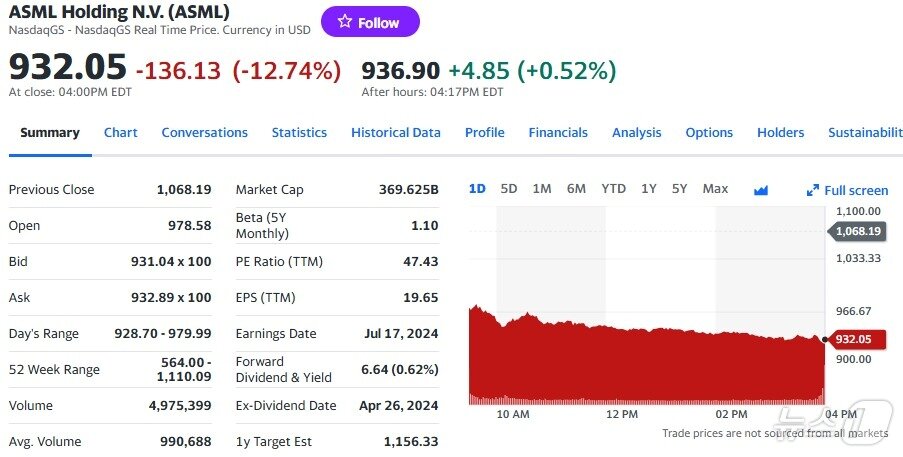View the Profile tab
Screen dimensions: 903x457
click(x=484, y=133)
